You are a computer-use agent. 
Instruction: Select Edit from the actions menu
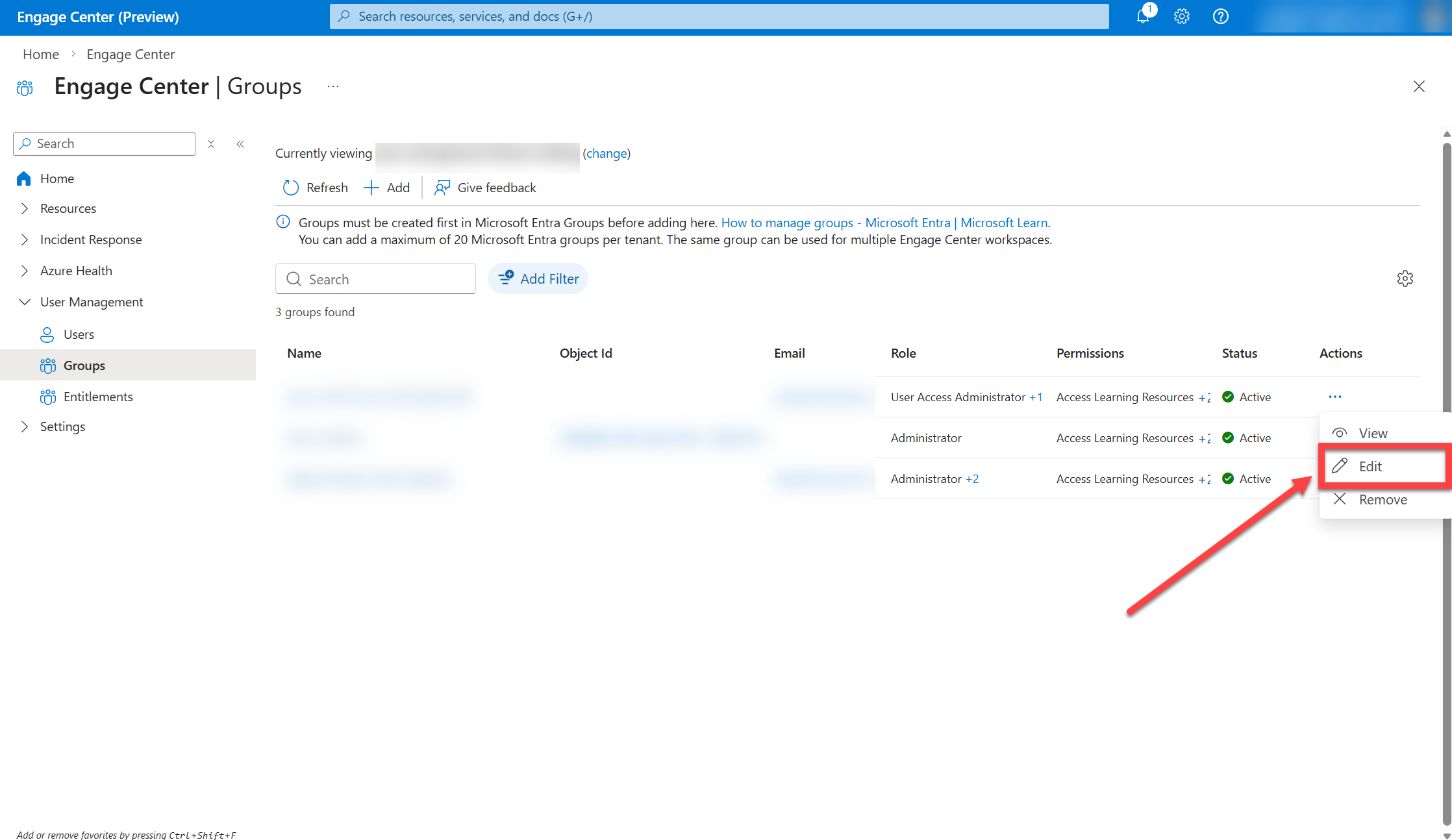(1385, 466)
